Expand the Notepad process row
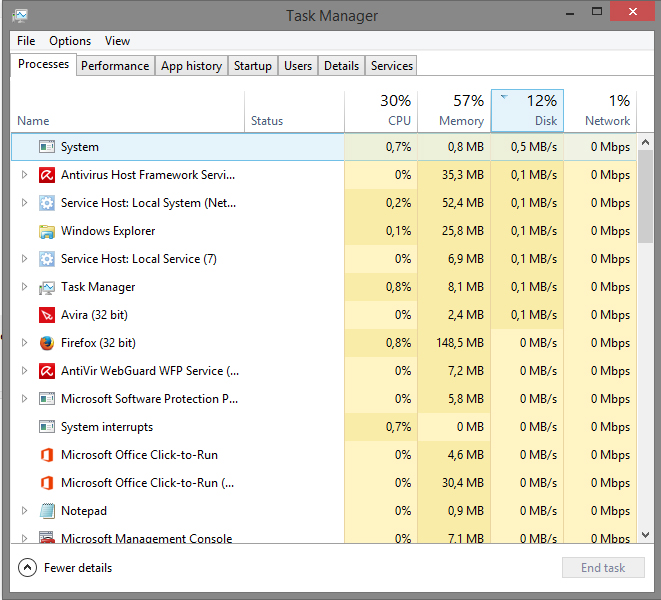Screen dimensions: 661x600 (x=24, y=511)
